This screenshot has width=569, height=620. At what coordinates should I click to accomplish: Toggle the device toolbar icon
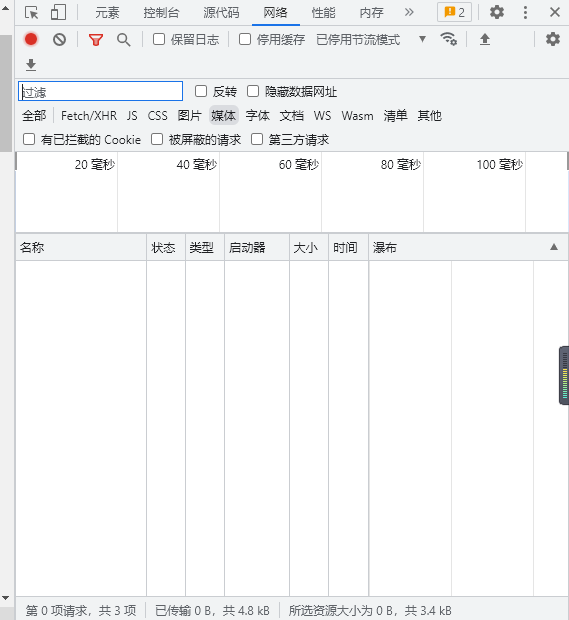tap(58, 13)
